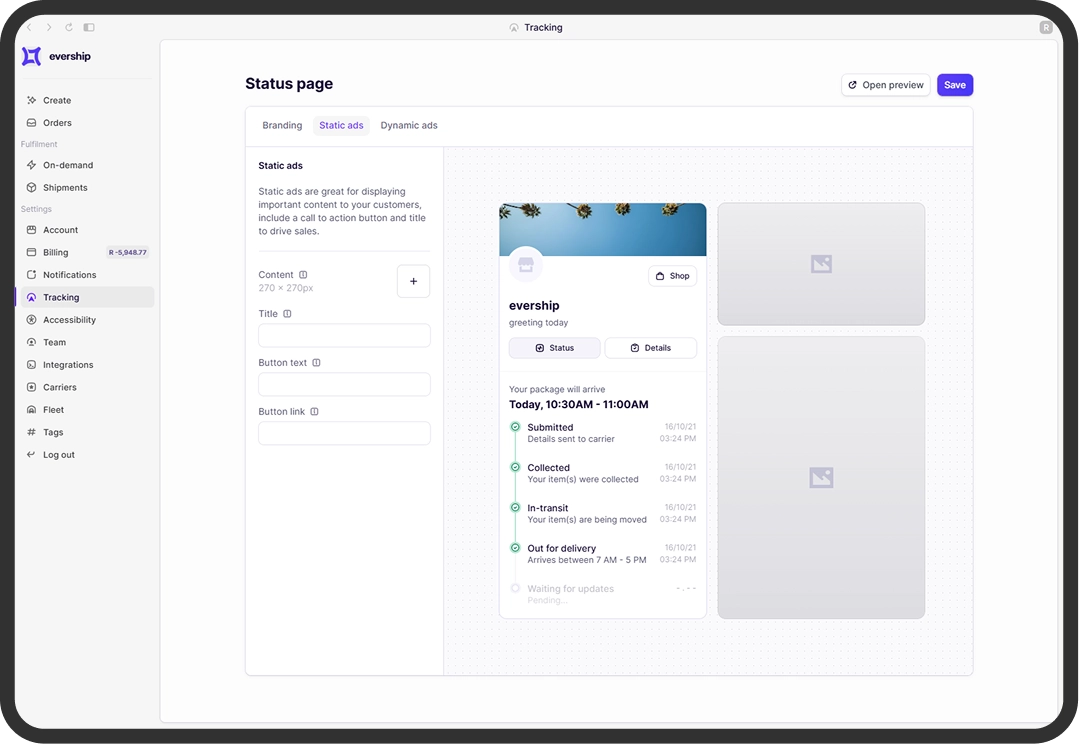The image size is (1079, 744).
Task: Click the Open preview button
Action: coord(885,85)
